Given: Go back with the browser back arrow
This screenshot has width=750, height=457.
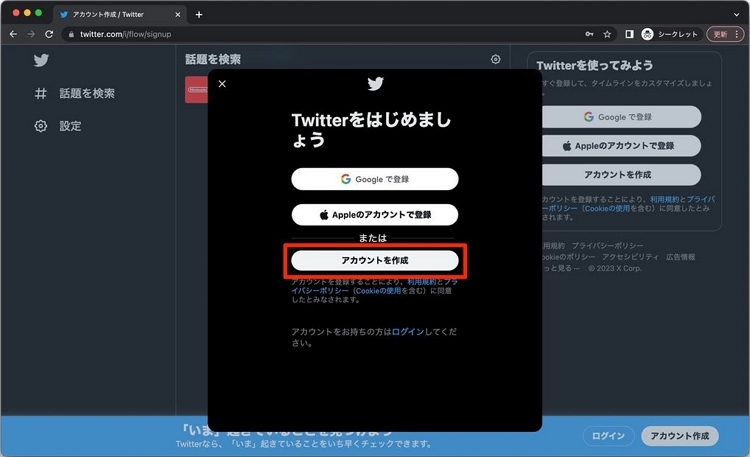Looking at the screenshot, I should [13, 34].
